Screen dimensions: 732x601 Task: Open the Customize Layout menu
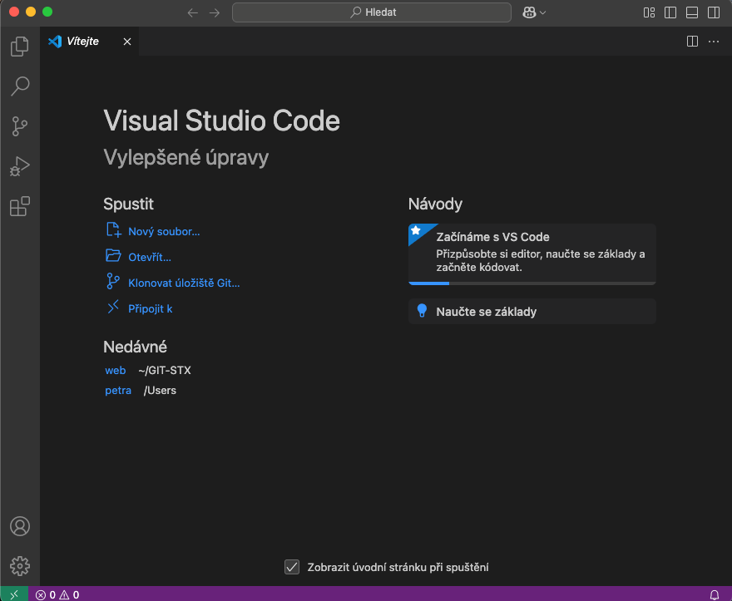point(649,13)
